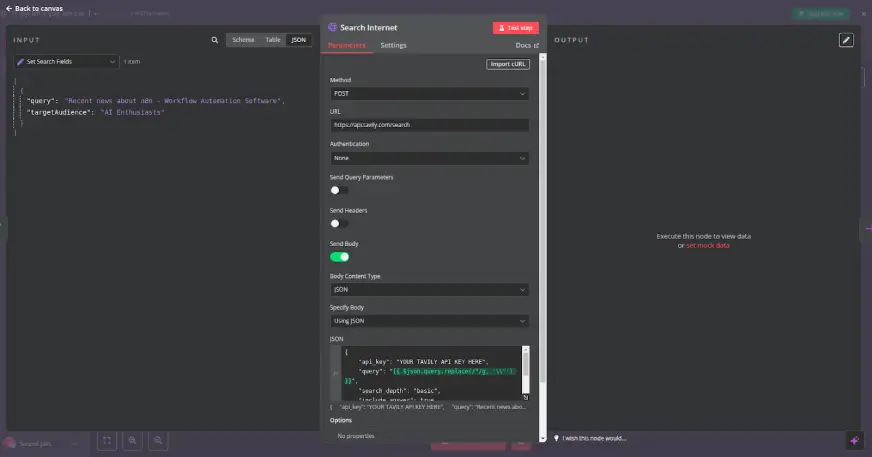Disable the Send Body toggle
This screenshot has width=872, height=457.
(x=339, y=257)
